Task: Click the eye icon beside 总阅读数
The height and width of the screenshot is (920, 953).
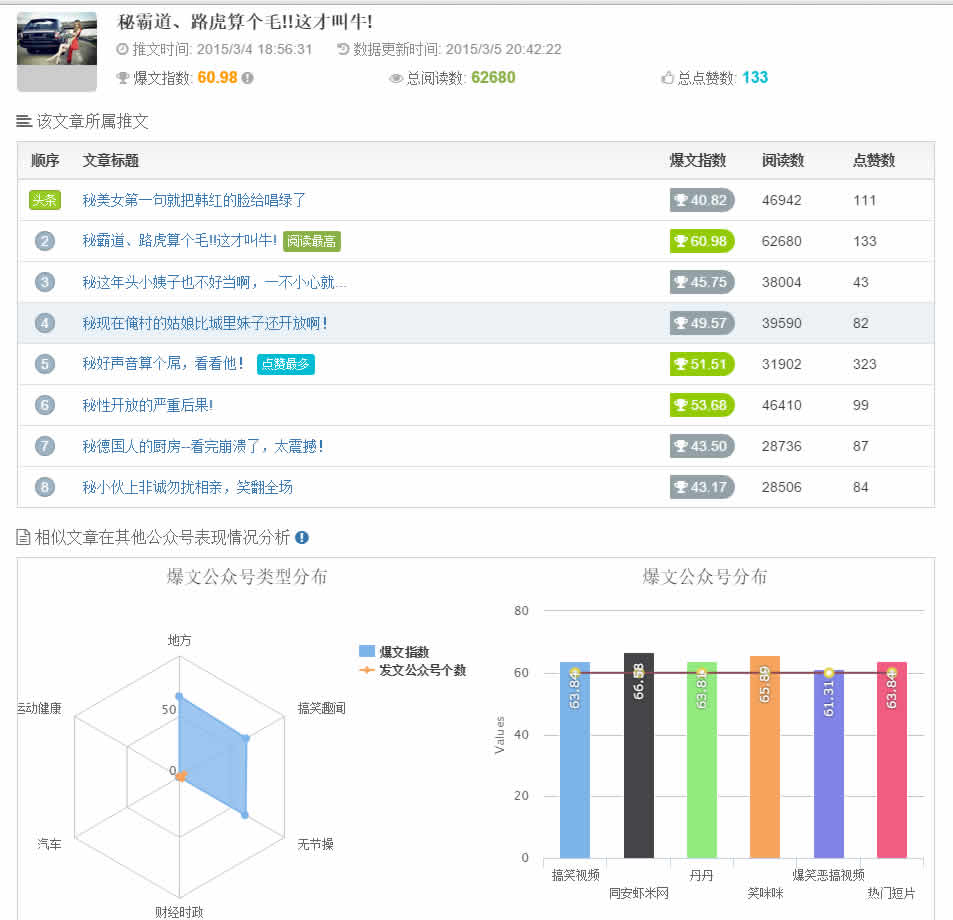Action: [395, 78]
